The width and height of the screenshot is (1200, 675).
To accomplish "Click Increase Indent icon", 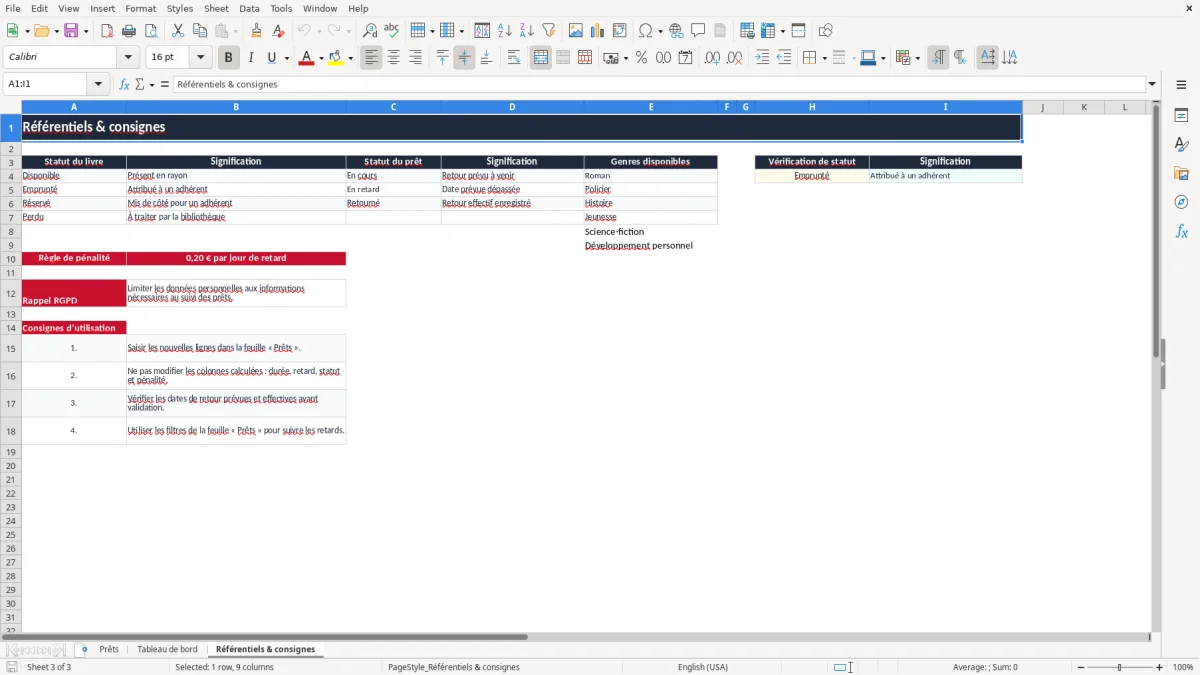I will click(x=762, y=58).
